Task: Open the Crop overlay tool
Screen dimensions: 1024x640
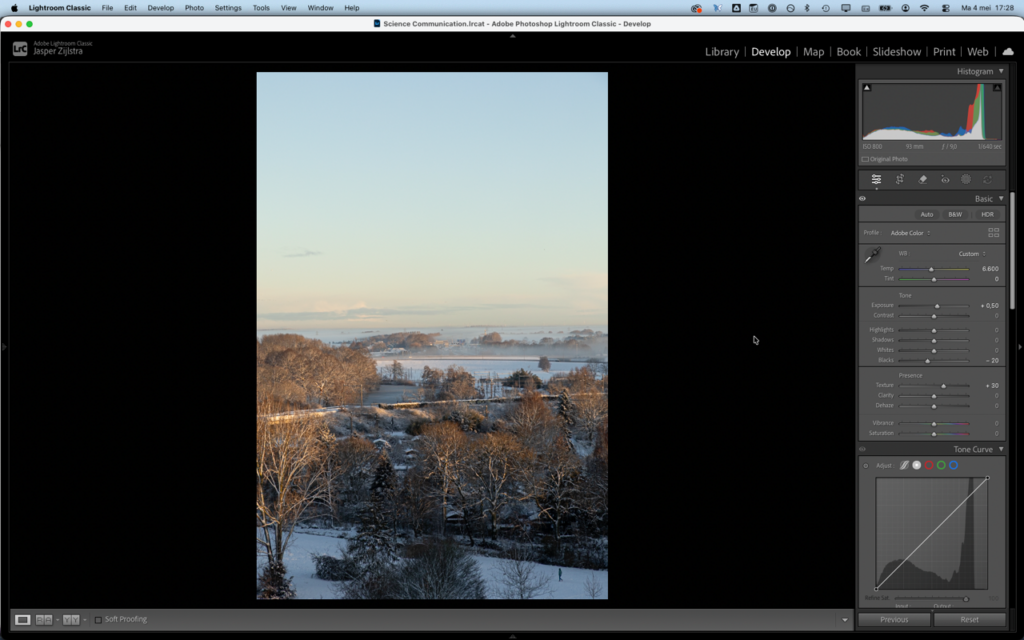Action: 899,180
